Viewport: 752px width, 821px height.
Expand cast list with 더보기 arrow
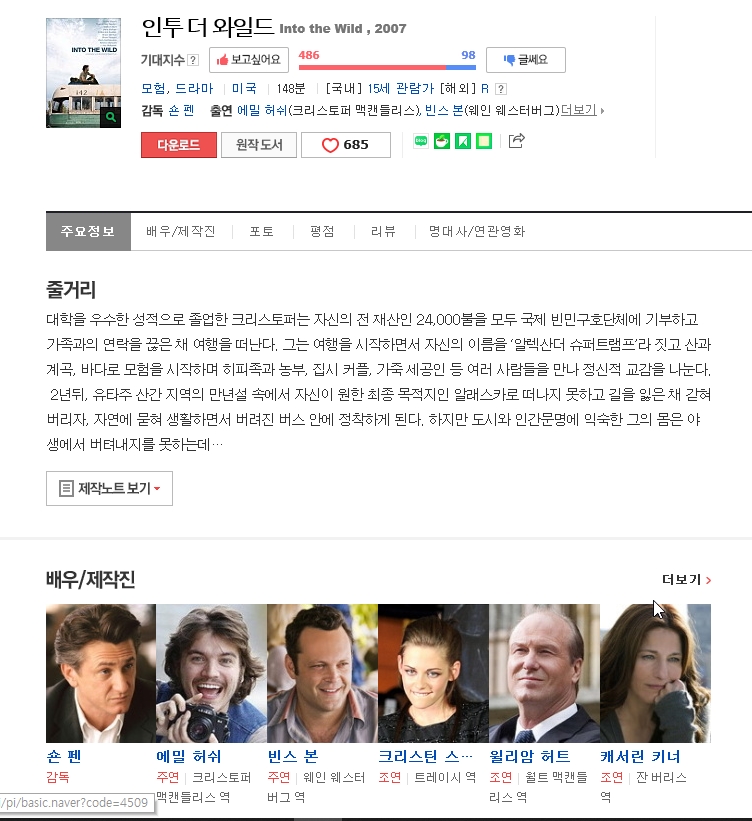tap(582, 110)
